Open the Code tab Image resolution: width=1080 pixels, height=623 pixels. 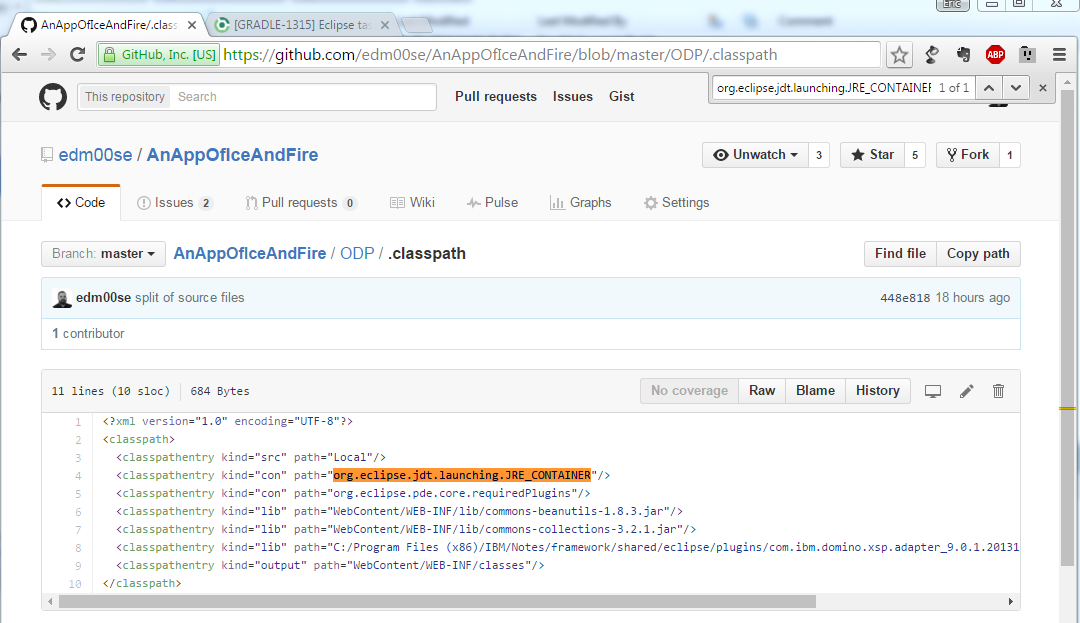coord(81,202)
